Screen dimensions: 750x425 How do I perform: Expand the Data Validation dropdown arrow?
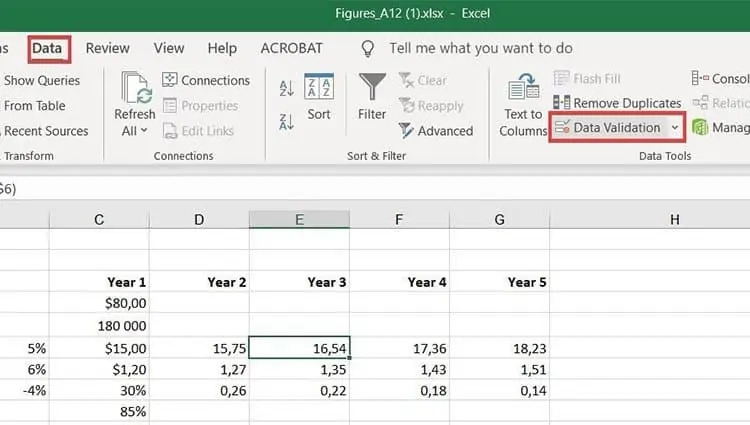(x=675, y=128)
